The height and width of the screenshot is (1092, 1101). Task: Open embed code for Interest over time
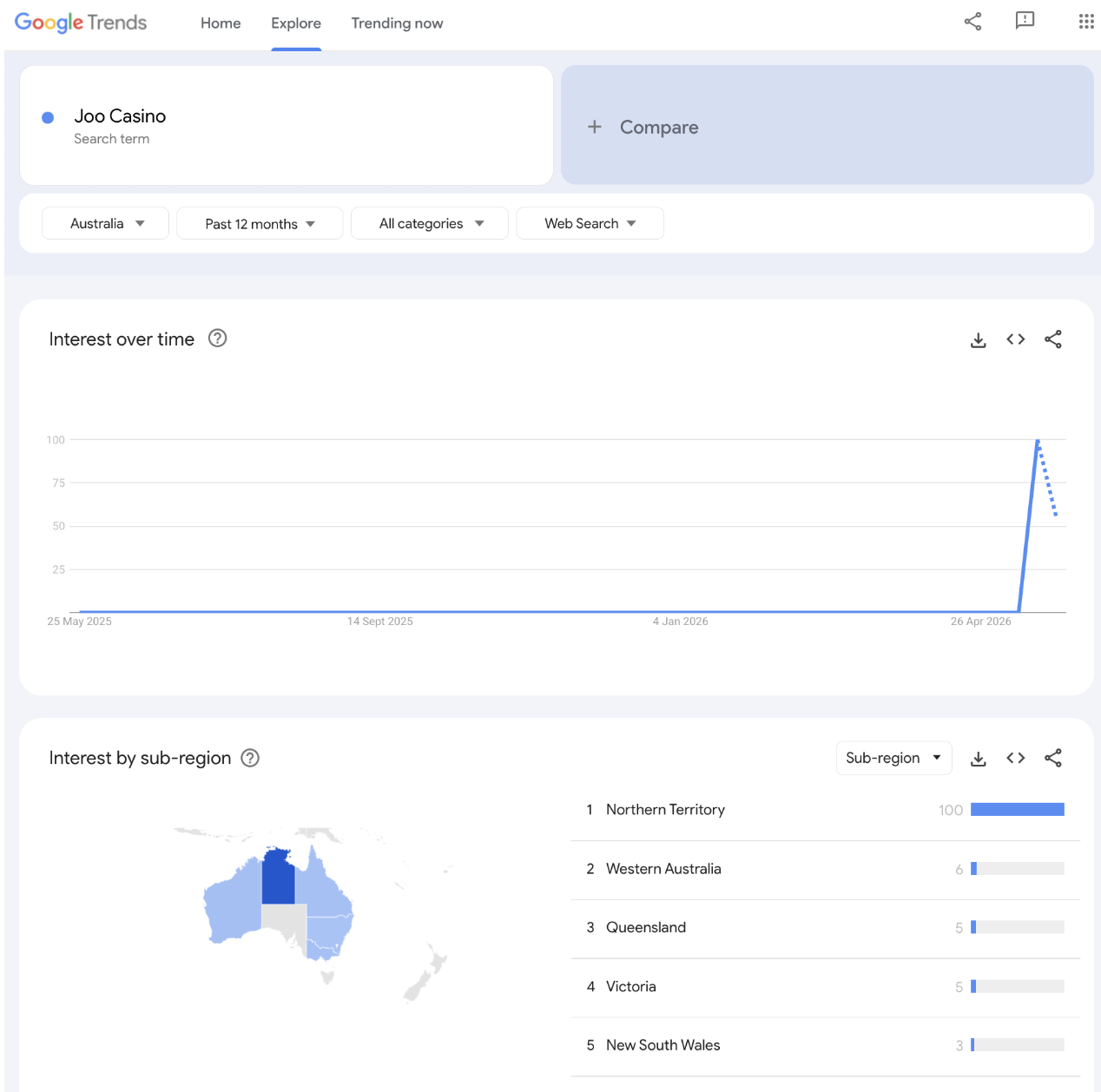[1016, 339]
